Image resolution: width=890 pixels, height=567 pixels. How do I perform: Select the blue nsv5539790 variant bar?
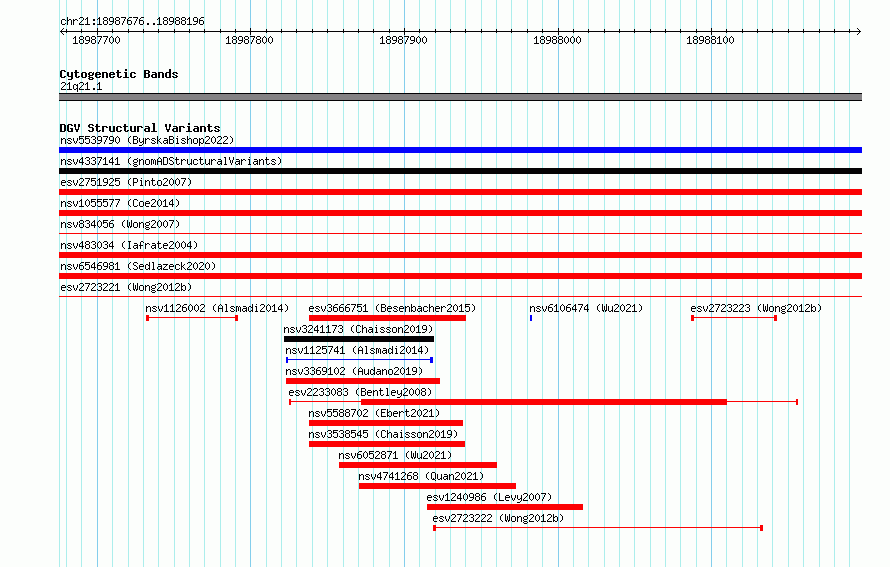click(x=460, y=150)
